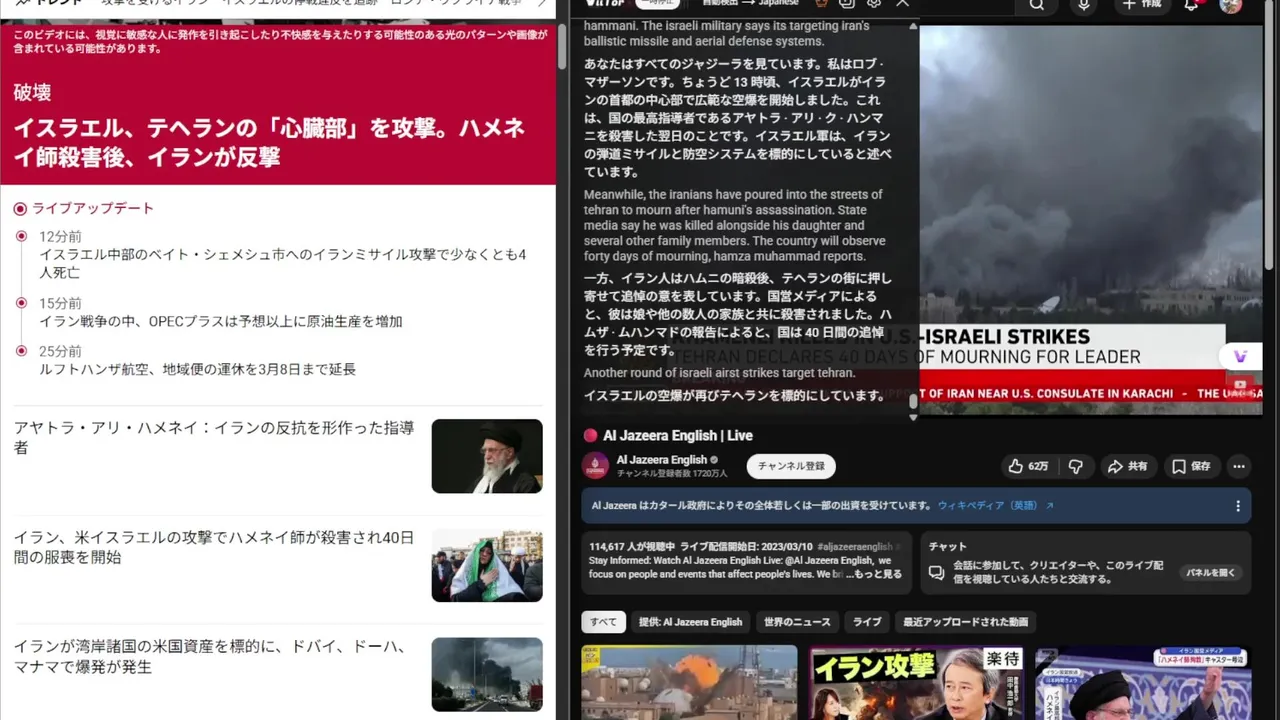Open the YouTube account avatar menu
This screenshot has height=720, width=1280.
(1231, 5)
